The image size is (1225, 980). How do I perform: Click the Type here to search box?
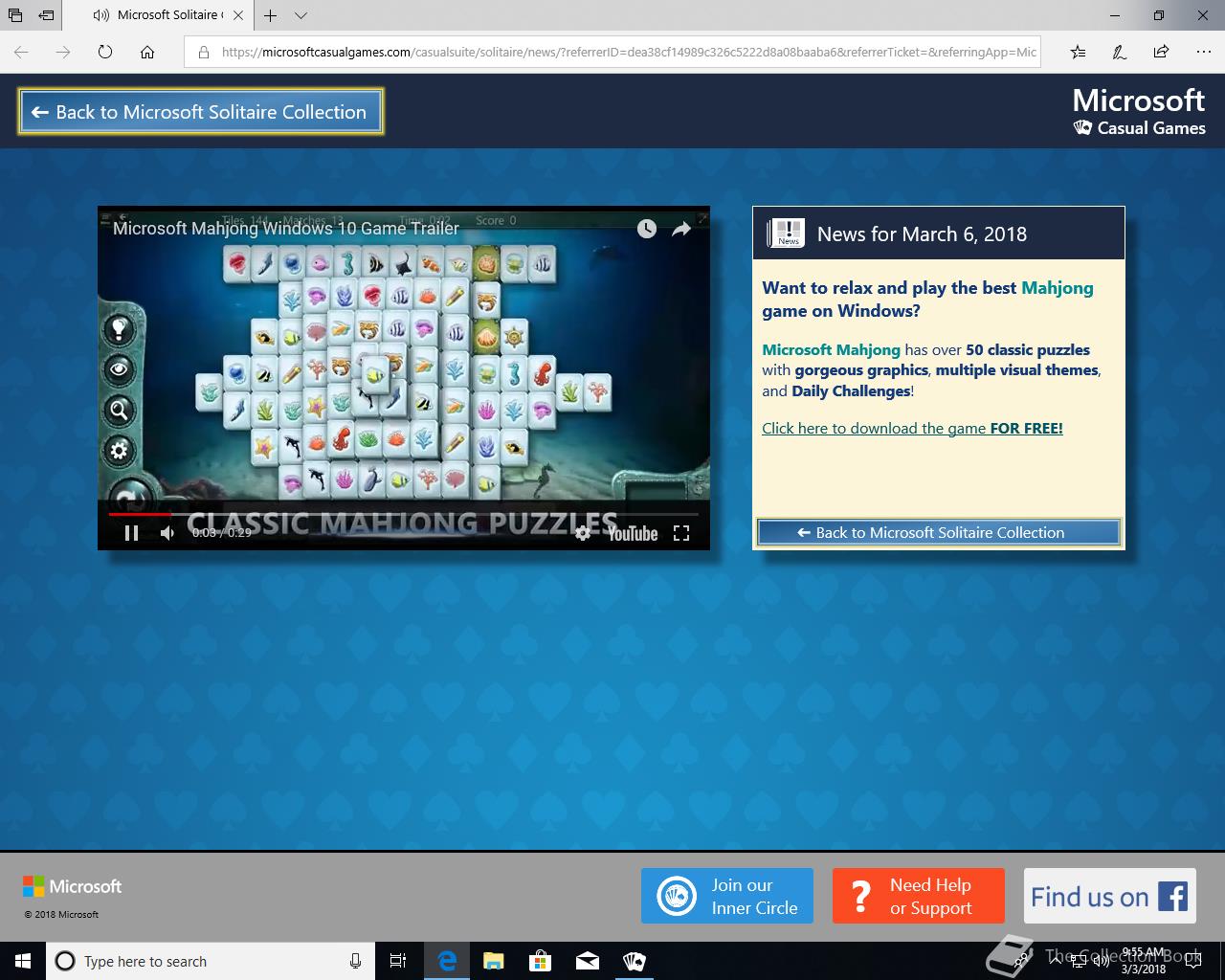[209, 961]
